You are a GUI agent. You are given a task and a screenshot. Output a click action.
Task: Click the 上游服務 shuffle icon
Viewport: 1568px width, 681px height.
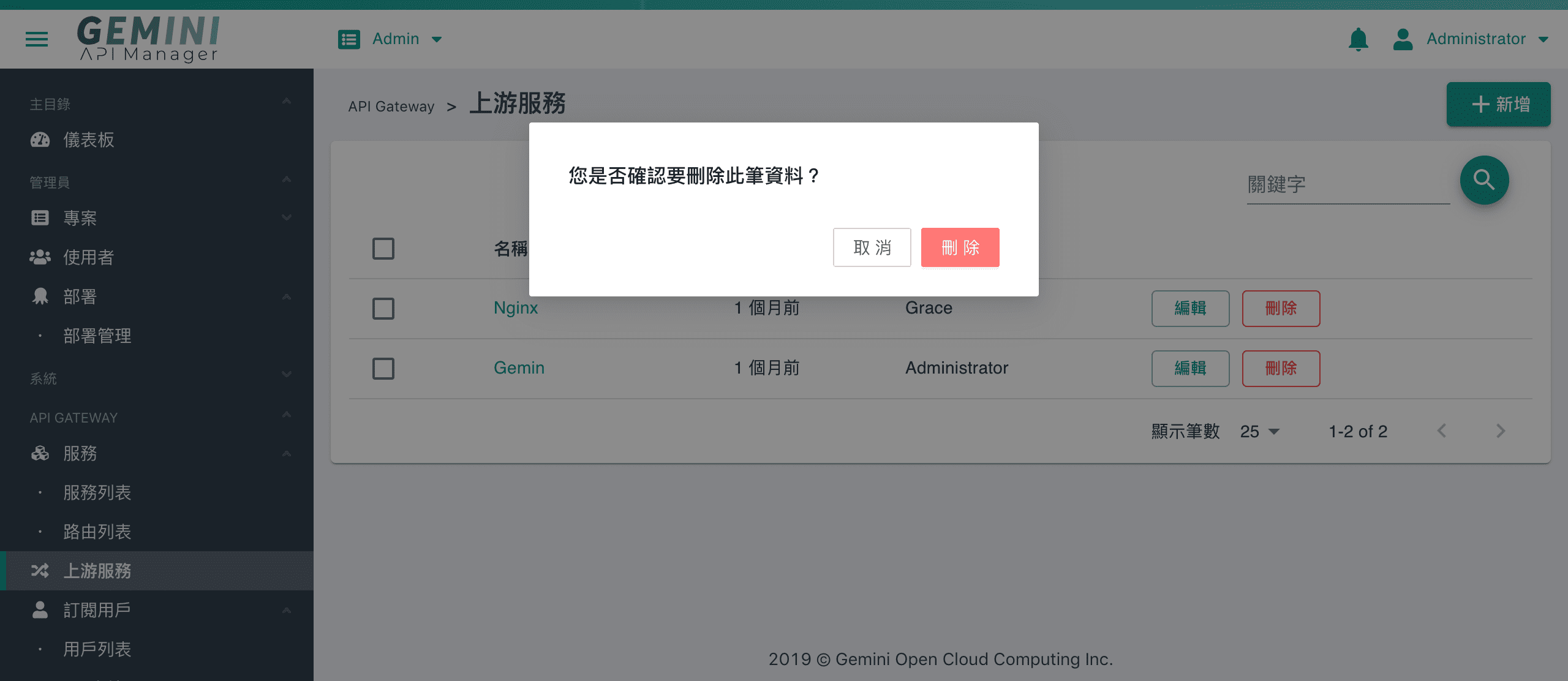(x=40, y=571)
